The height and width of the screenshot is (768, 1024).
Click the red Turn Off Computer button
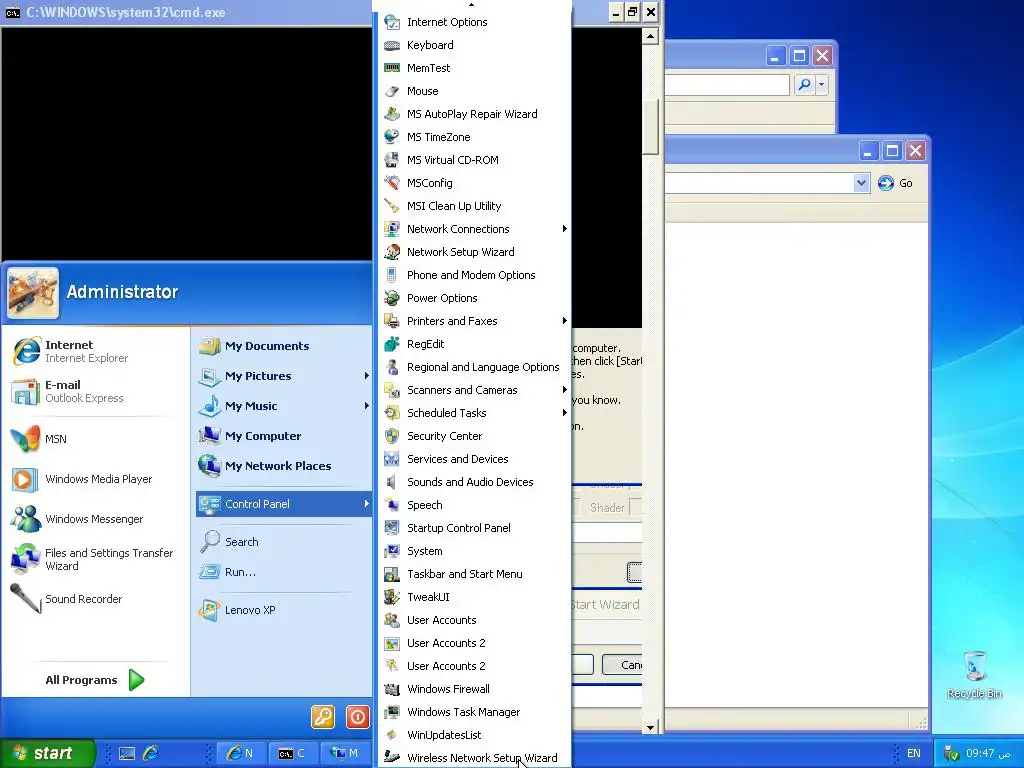358,717
